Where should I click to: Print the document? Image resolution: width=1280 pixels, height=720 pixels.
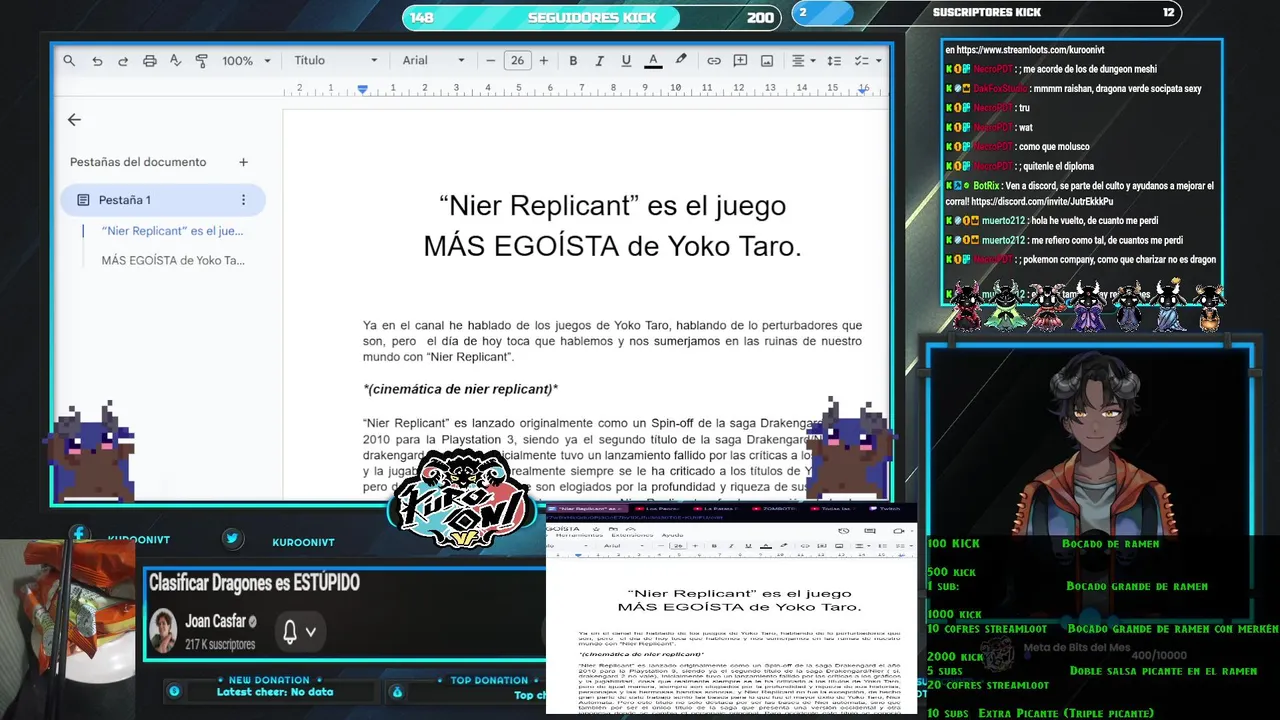(150, 61)
